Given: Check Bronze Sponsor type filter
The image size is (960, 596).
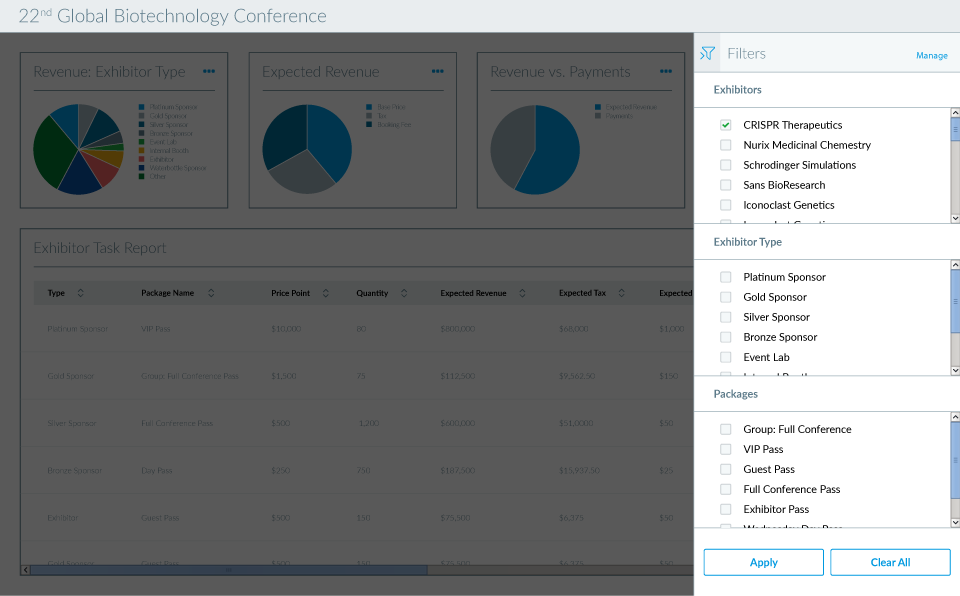Looking at the screenshot, I should point(726,337).
